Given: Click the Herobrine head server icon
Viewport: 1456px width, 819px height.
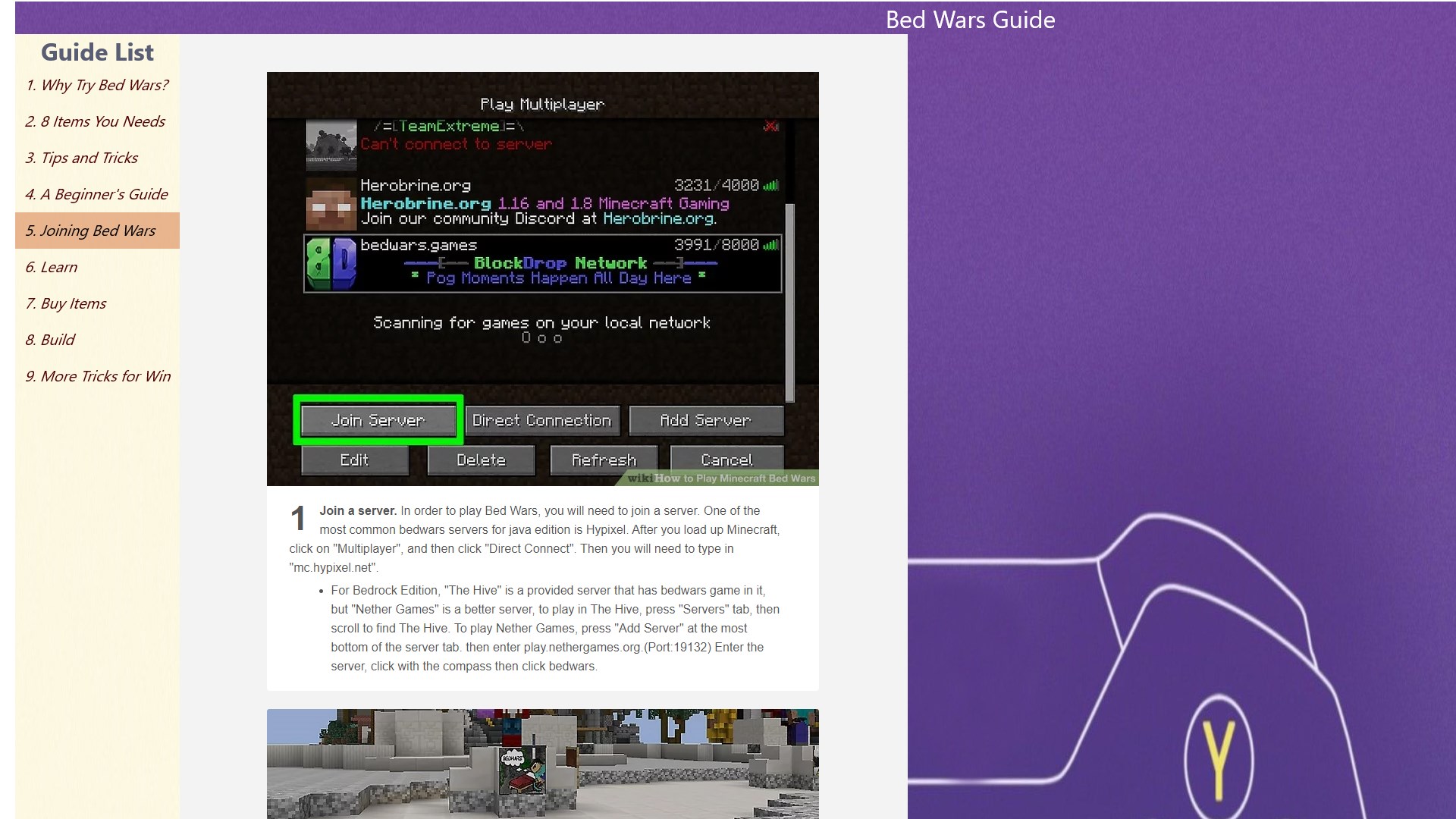Looking at the screenshot, I should 331,203.
